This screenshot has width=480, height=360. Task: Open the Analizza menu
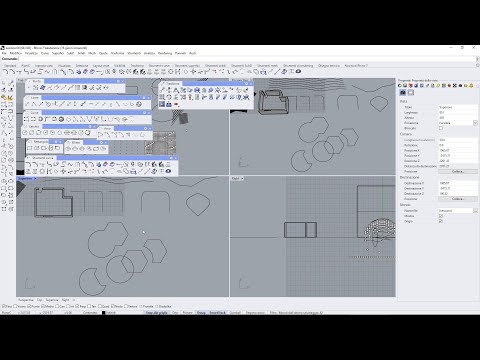point(149,53)
